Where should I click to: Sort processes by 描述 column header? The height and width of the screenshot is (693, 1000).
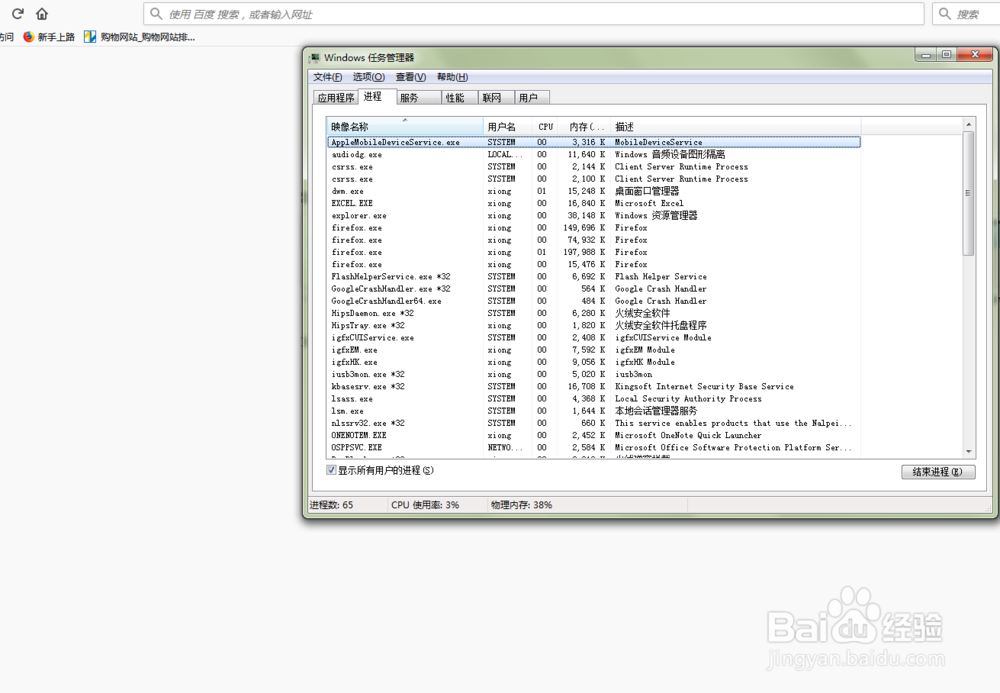(x=736, y=126)
